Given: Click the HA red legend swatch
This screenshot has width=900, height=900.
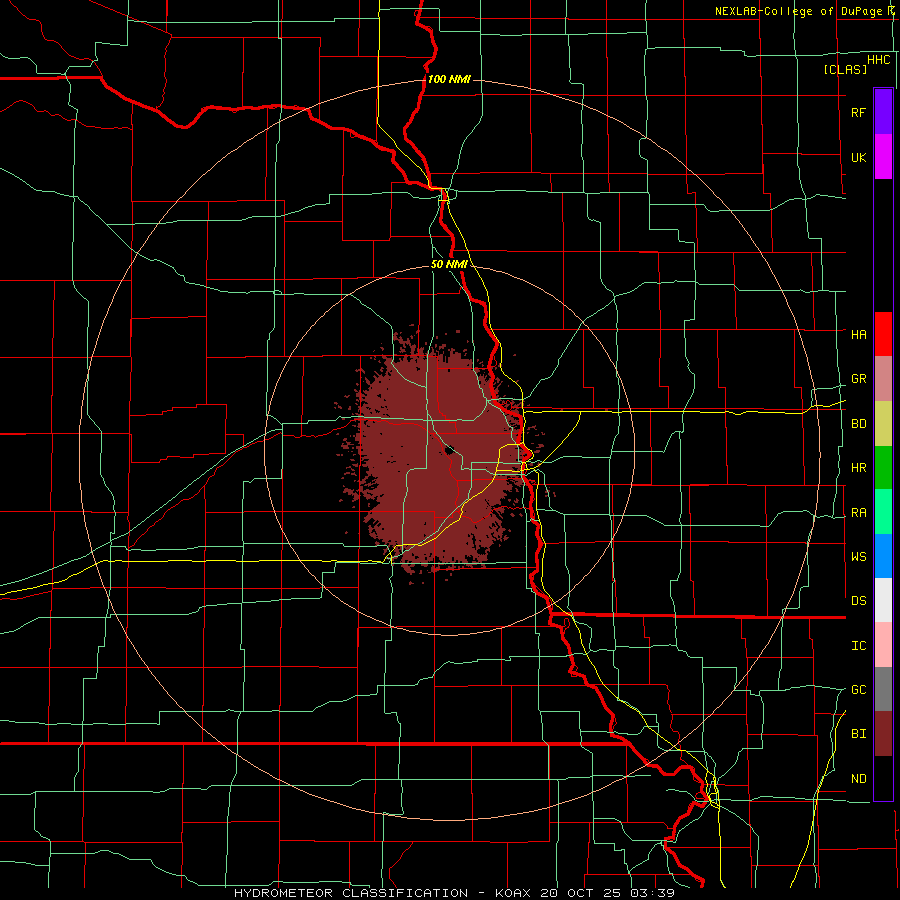Looking at the screenshot, I should (x=883, y=334).
